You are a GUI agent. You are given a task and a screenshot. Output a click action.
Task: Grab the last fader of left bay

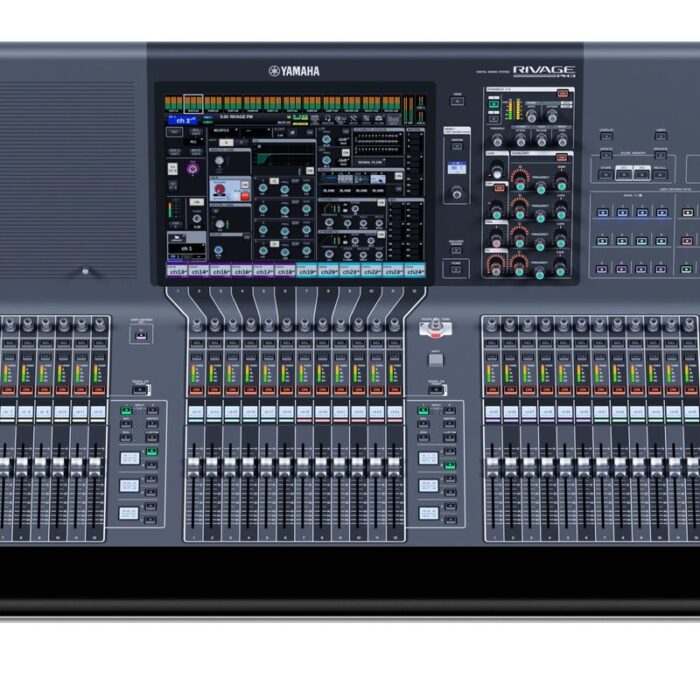coord(95,467)
